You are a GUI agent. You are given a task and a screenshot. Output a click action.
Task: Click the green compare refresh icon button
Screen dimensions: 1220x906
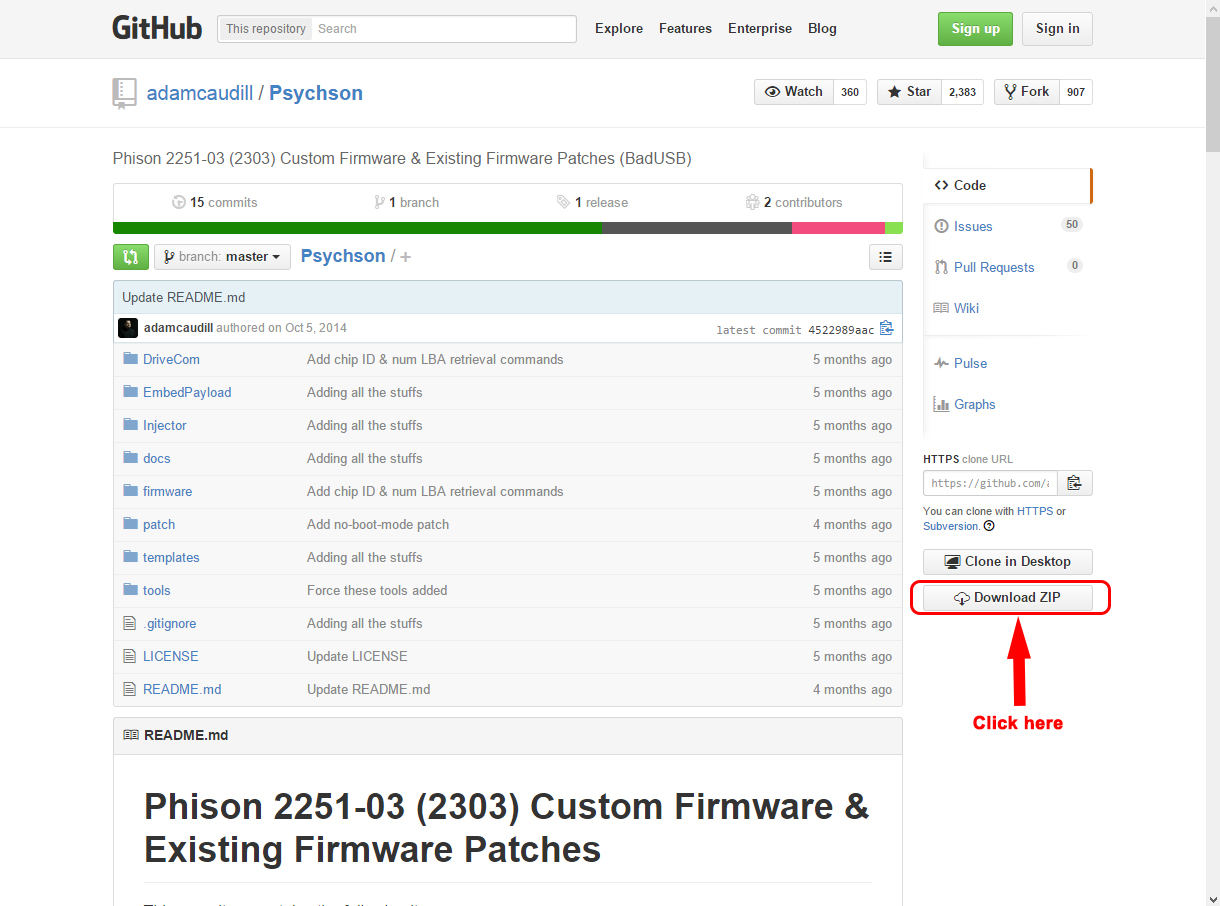click(131, 257)
